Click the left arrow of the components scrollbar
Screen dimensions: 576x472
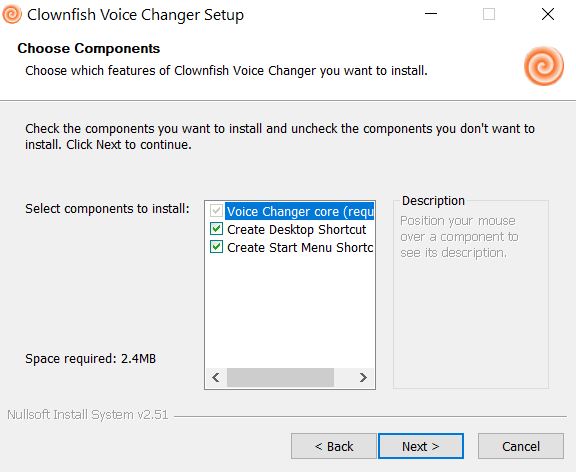click(216, 378)
